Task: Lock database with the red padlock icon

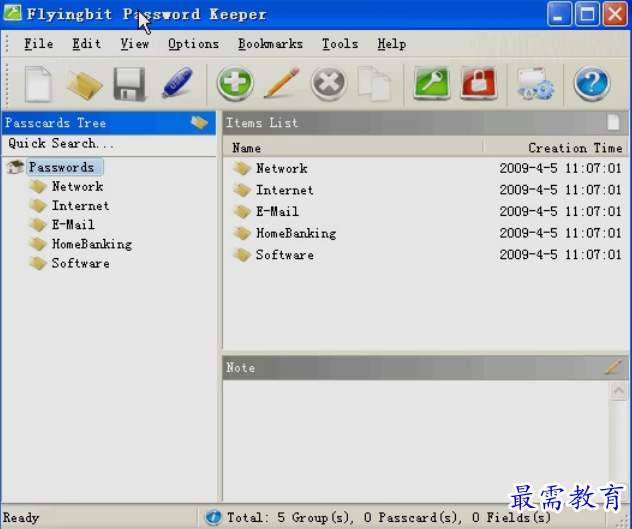Action: point(478,83)
